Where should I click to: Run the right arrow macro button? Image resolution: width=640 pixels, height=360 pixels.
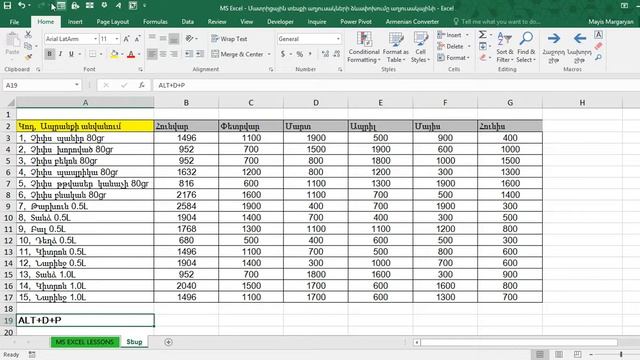coord(553,47)
